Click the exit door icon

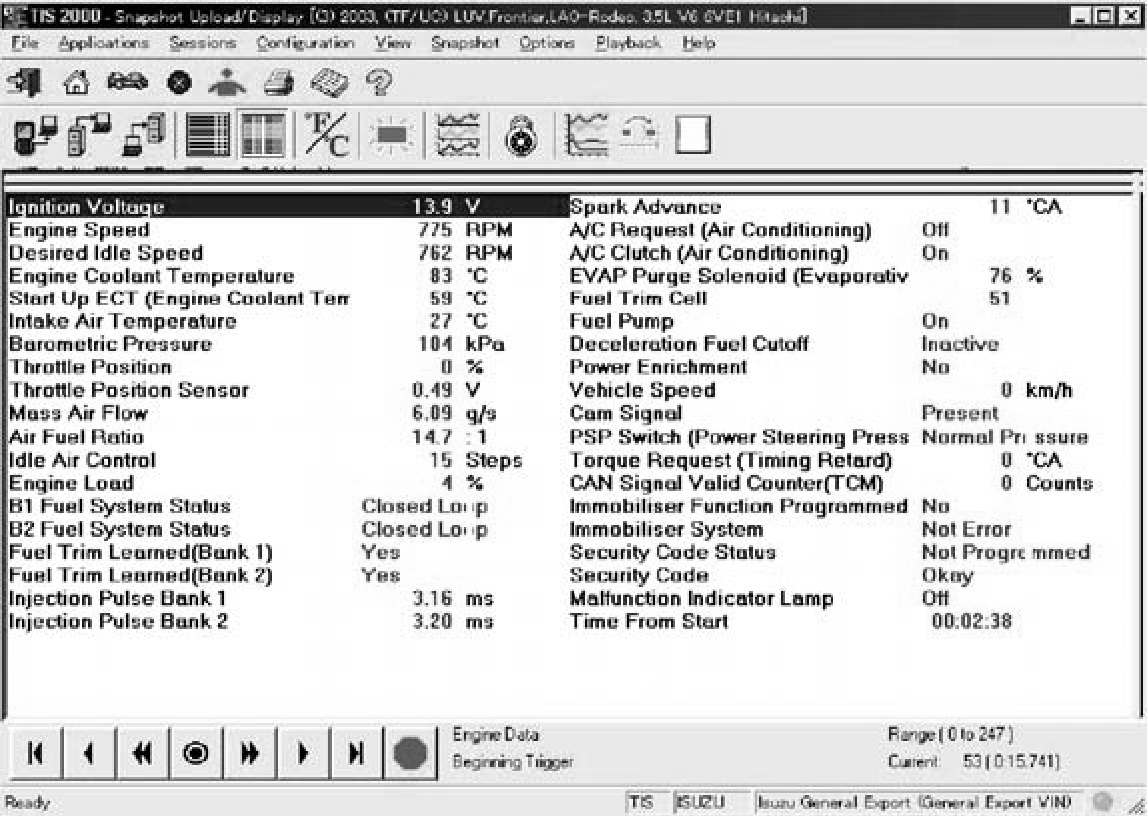click(x=25, y=85)
